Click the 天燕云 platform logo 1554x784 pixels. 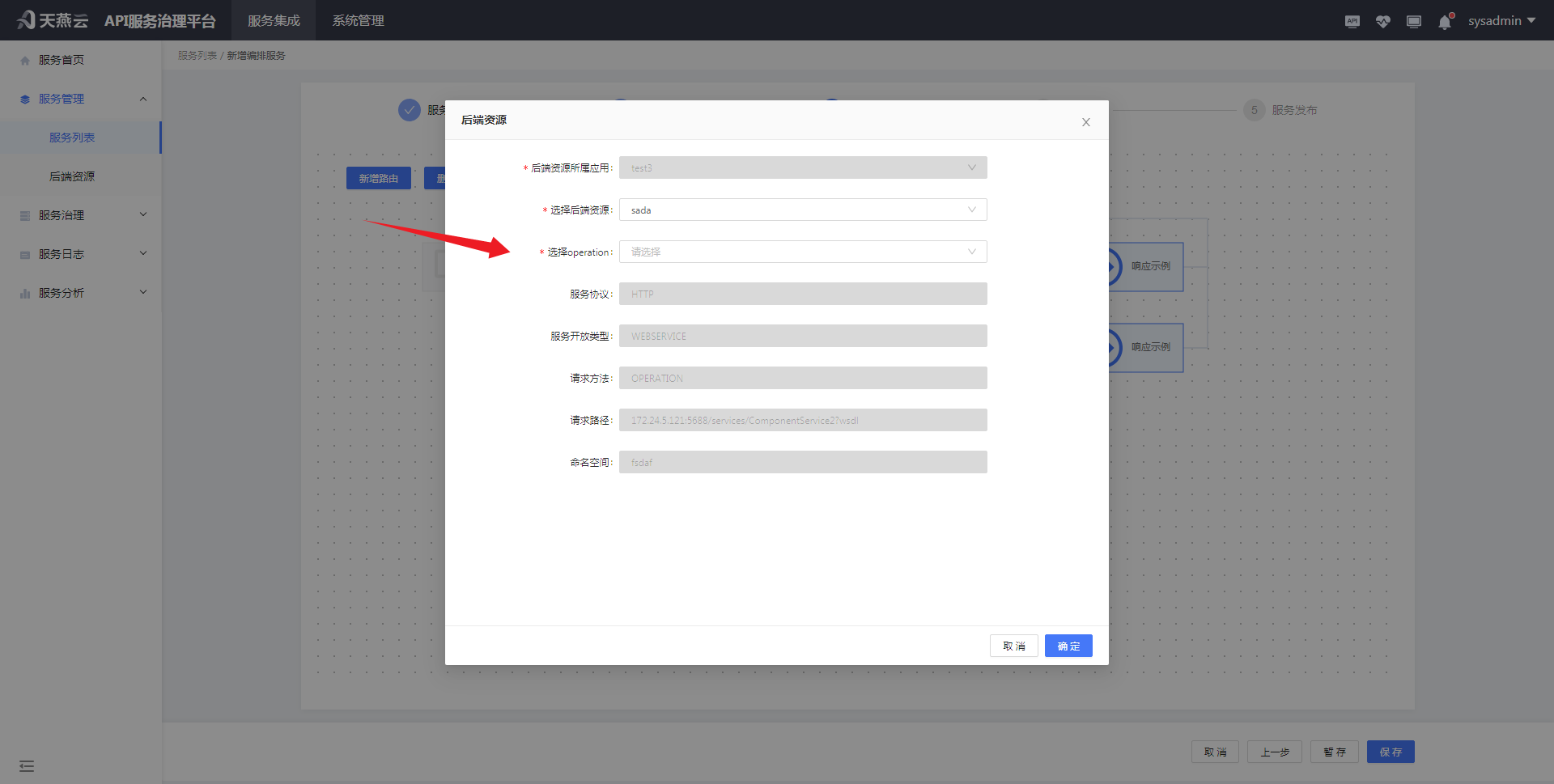[51, 19]
